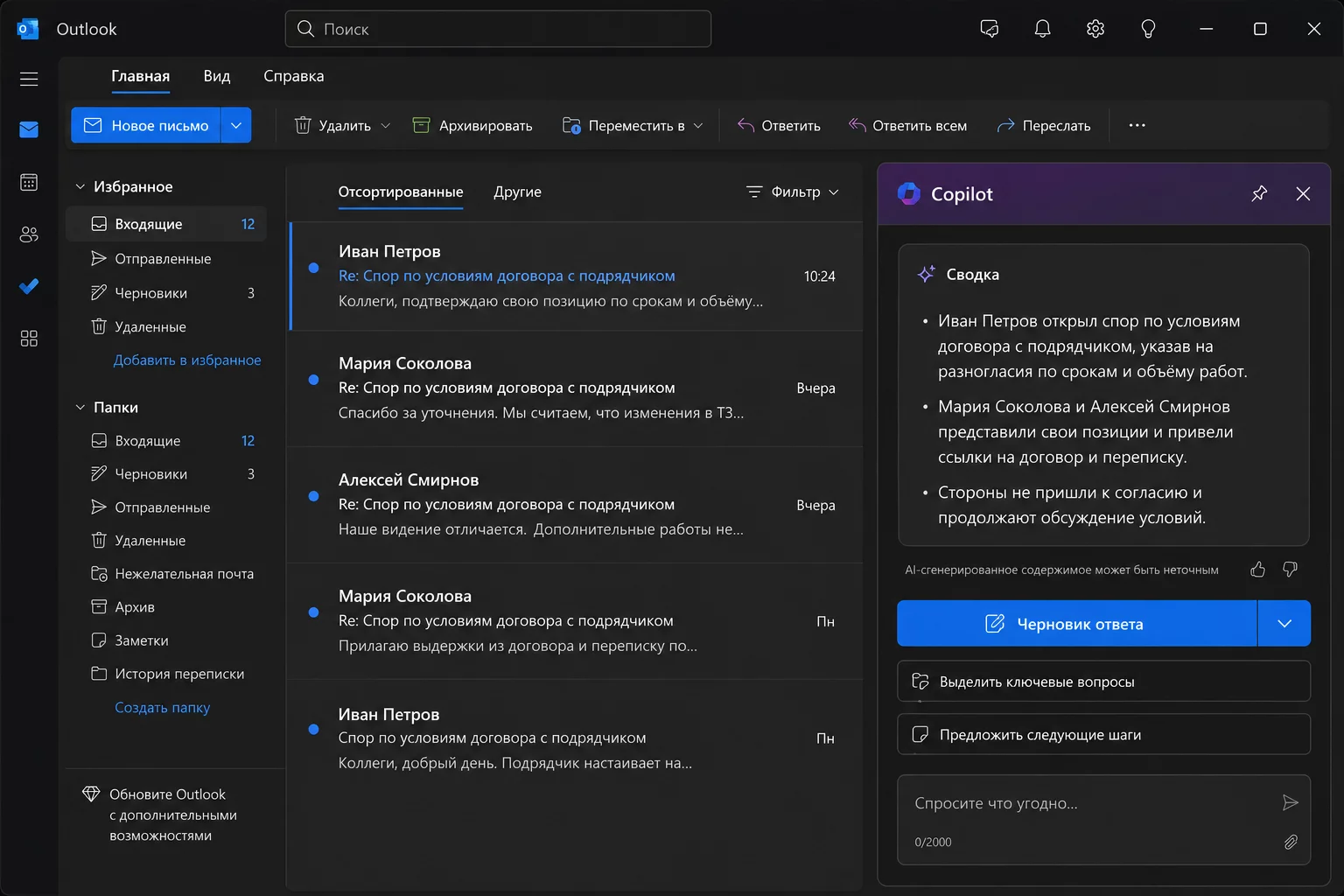The width and height of the screenshot is (1344, 896).
Task: Archive the selected message
Action: [x=472, y=125]
